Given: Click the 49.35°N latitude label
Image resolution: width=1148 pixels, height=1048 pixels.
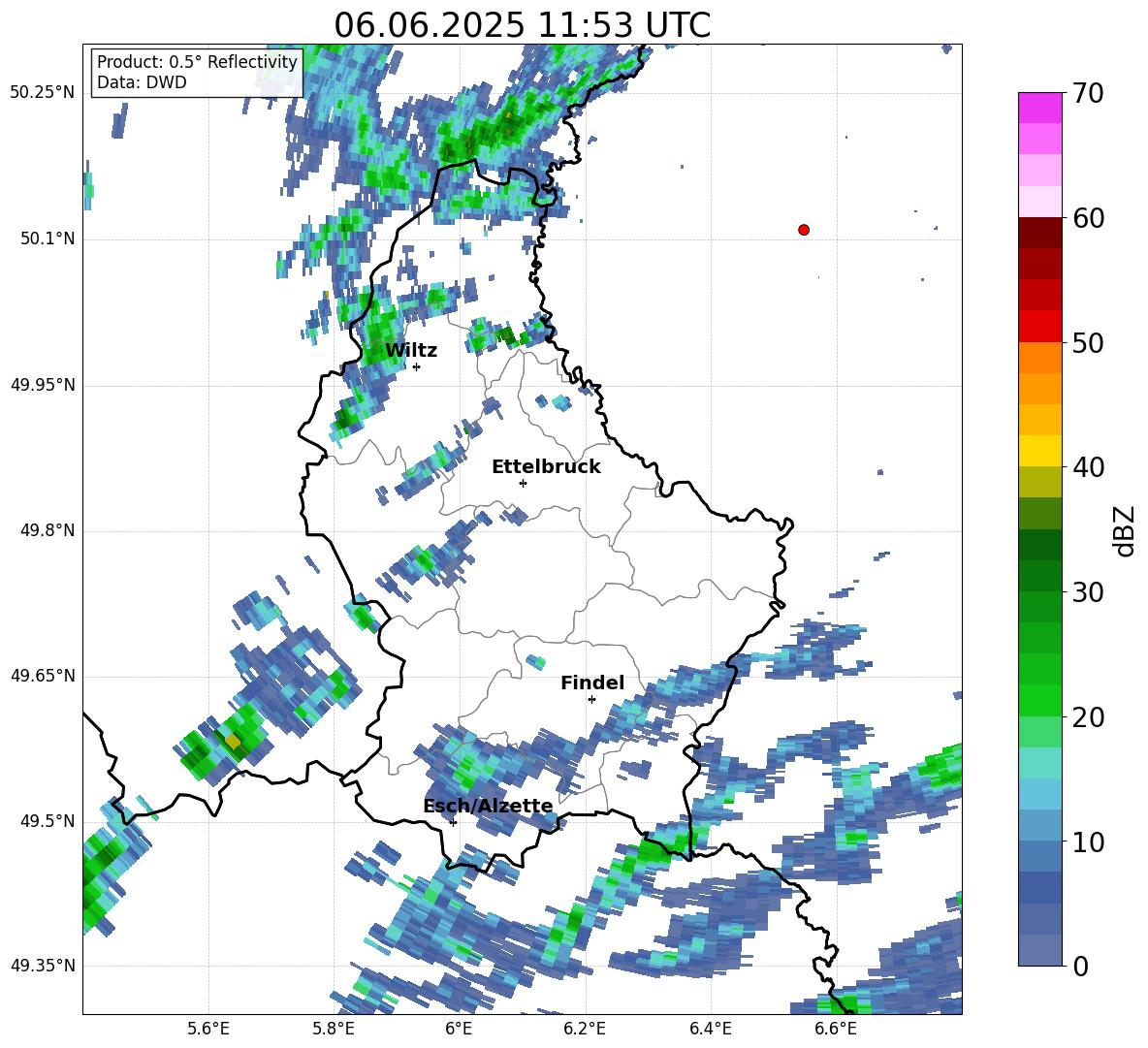Looking at the screenshot, I should [43, 966].
